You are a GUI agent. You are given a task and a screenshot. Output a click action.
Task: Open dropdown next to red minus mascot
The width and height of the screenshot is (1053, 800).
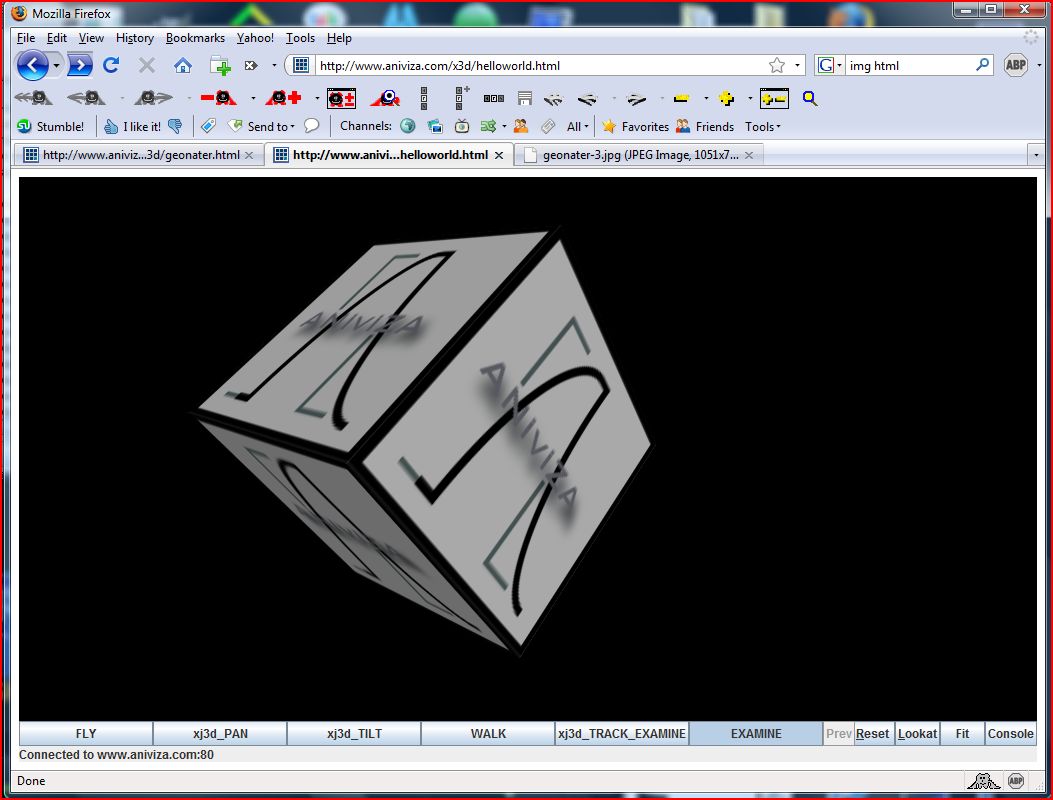coord(253,99)
